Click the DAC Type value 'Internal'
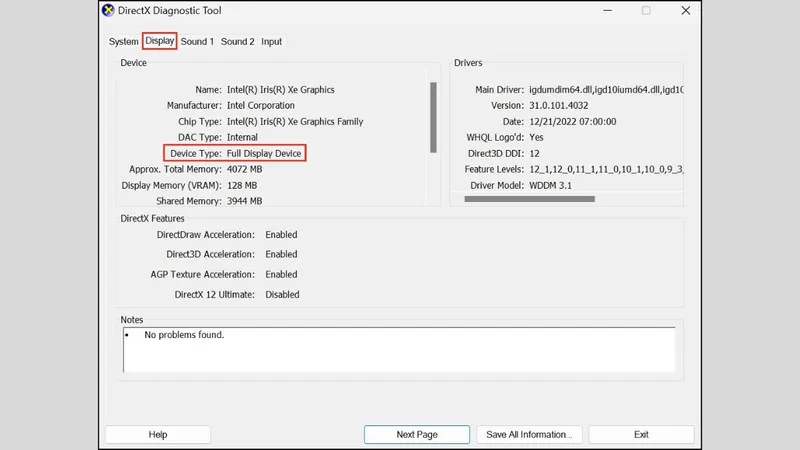 242,137
